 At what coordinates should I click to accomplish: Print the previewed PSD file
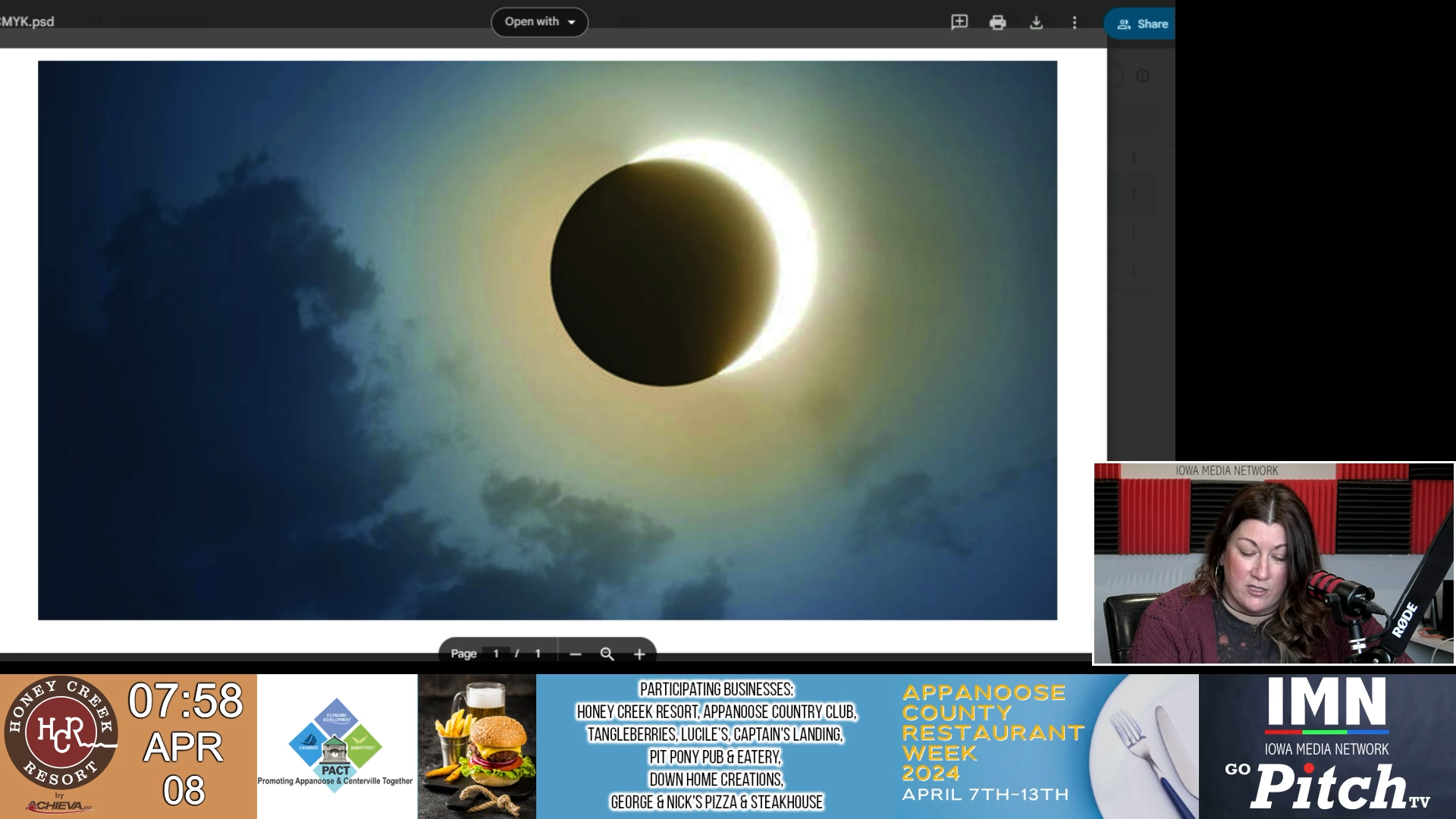998,23
